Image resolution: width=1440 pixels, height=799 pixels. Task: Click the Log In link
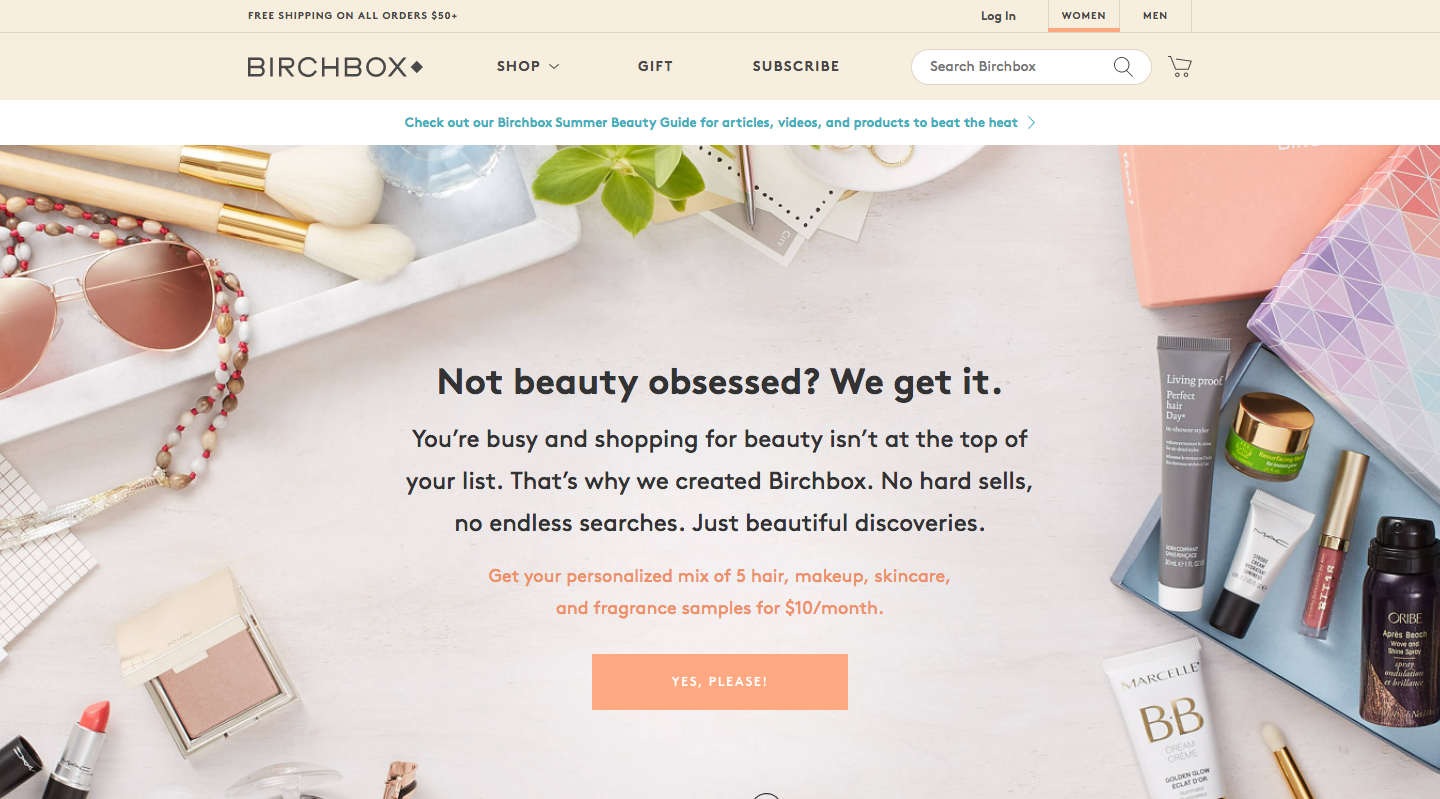(x=998, y=16)
